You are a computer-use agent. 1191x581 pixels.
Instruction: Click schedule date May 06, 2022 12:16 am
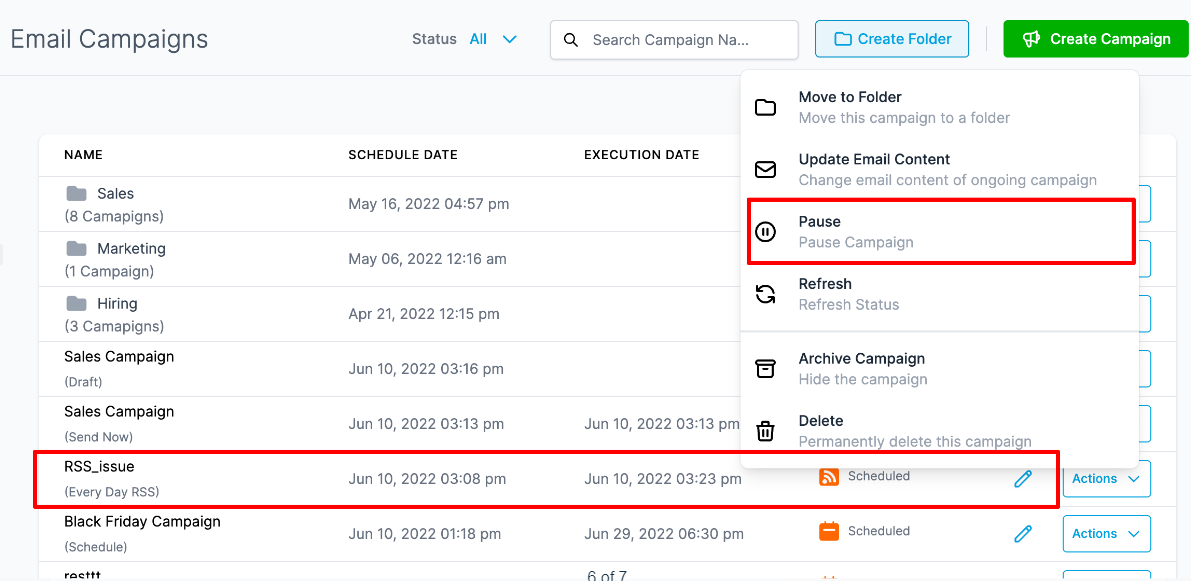coord(428,259)
